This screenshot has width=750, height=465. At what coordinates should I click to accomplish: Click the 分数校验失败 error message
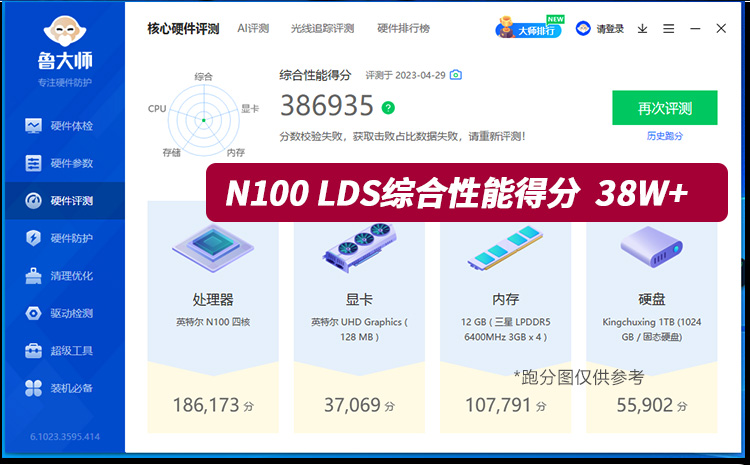(402, 136)
